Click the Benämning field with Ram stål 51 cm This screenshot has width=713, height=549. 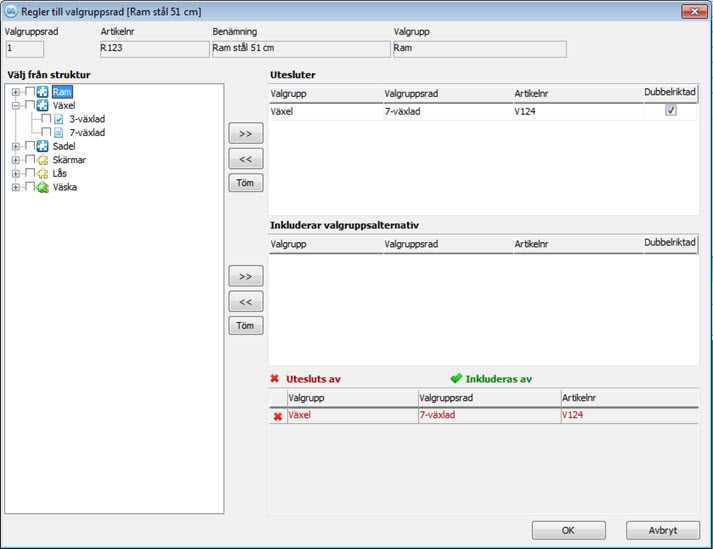(298, 49)
